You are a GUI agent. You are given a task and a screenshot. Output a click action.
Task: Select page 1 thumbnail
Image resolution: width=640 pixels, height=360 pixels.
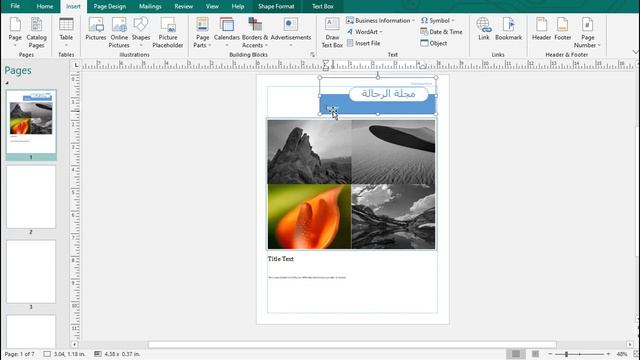point(31,122)
